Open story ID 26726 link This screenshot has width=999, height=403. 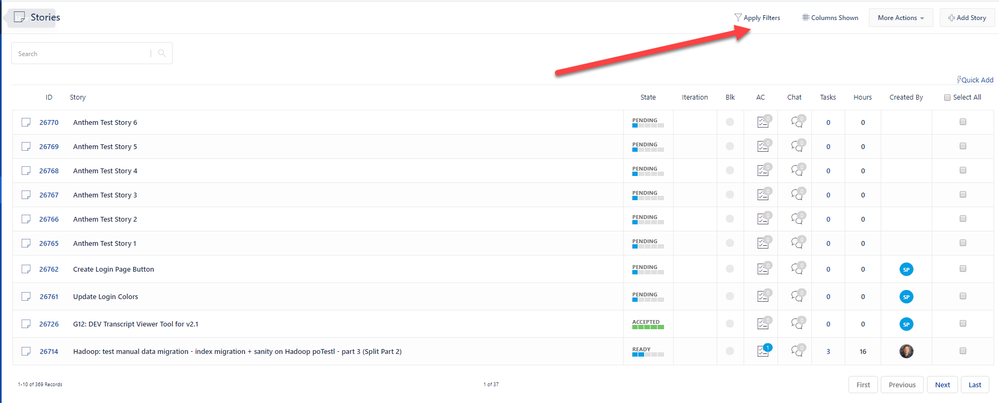point(49,324)
